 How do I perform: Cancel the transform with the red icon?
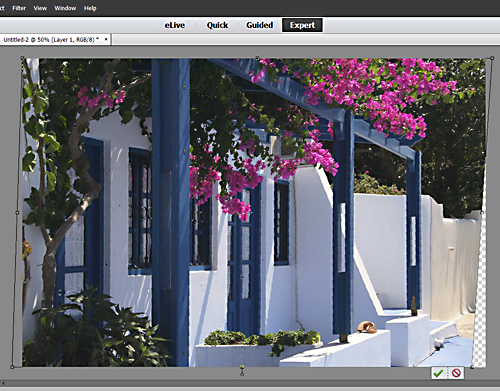pos(456,373)
